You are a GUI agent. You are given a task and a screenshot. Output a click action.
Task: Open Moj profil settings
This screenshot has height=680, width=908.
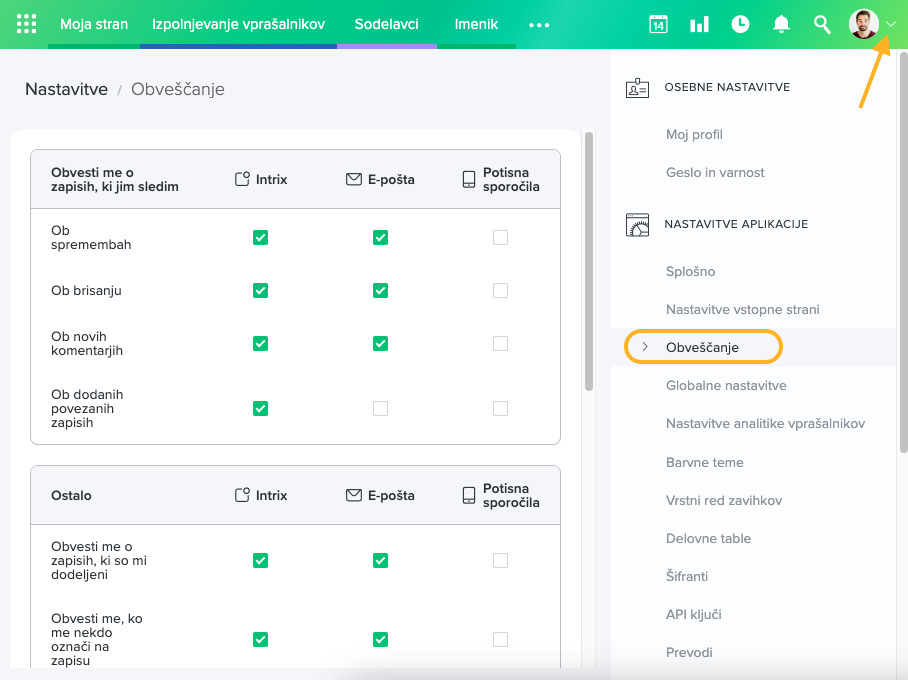coord(694,134)
